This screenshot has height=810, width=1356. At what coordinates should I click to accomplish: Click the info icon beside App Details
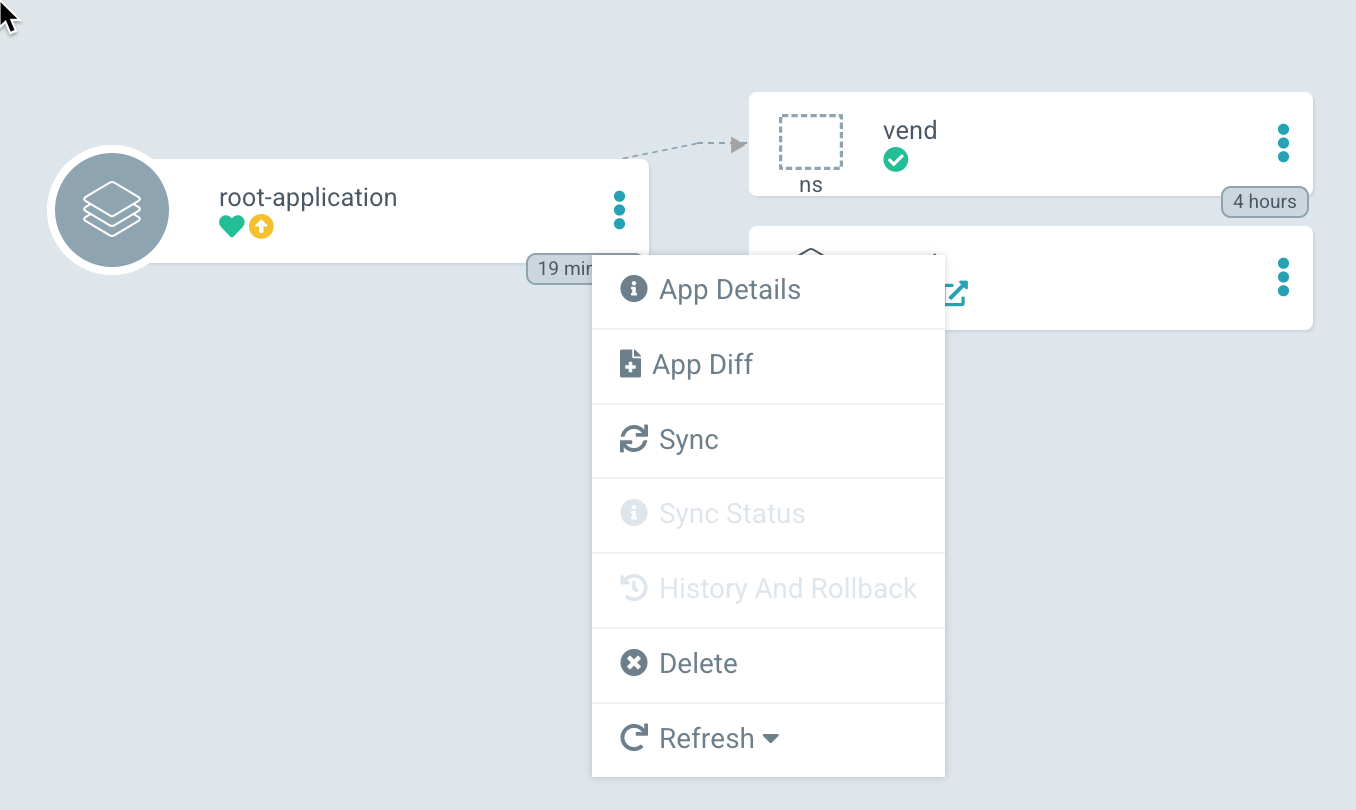[632, 289]
